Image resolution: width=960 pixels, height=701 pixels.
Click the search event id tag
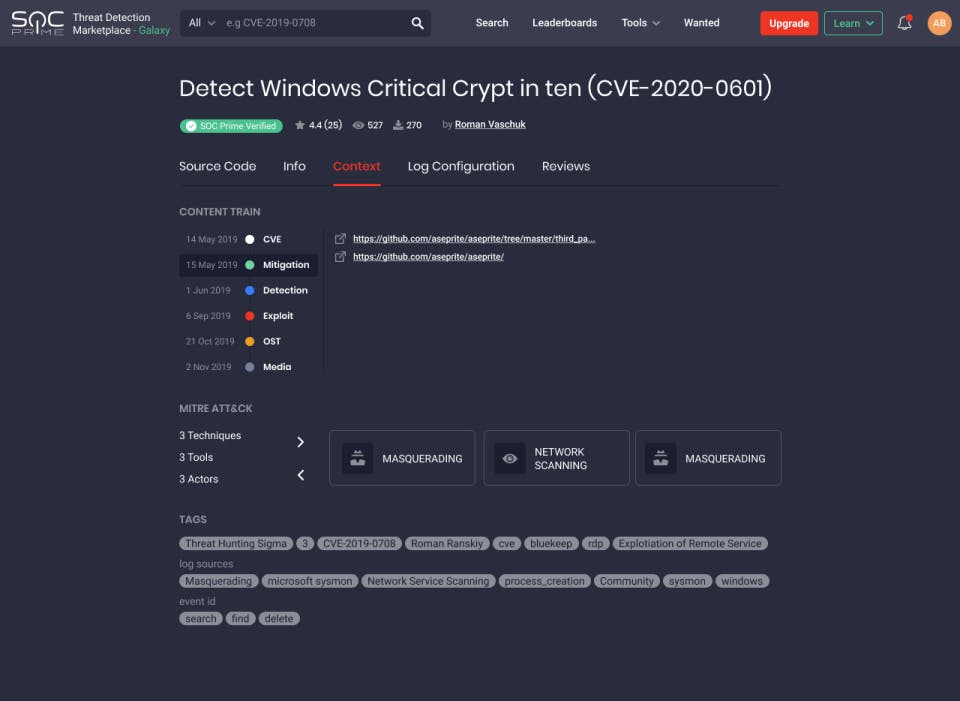pos(201,619)
